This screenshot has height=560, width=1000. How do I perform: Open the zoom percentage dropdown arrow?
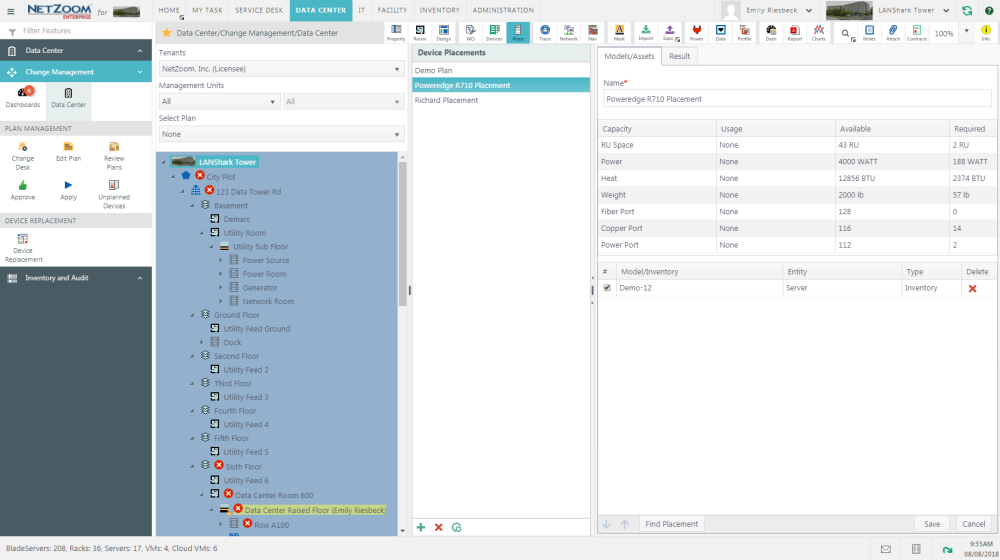(966, 31)
